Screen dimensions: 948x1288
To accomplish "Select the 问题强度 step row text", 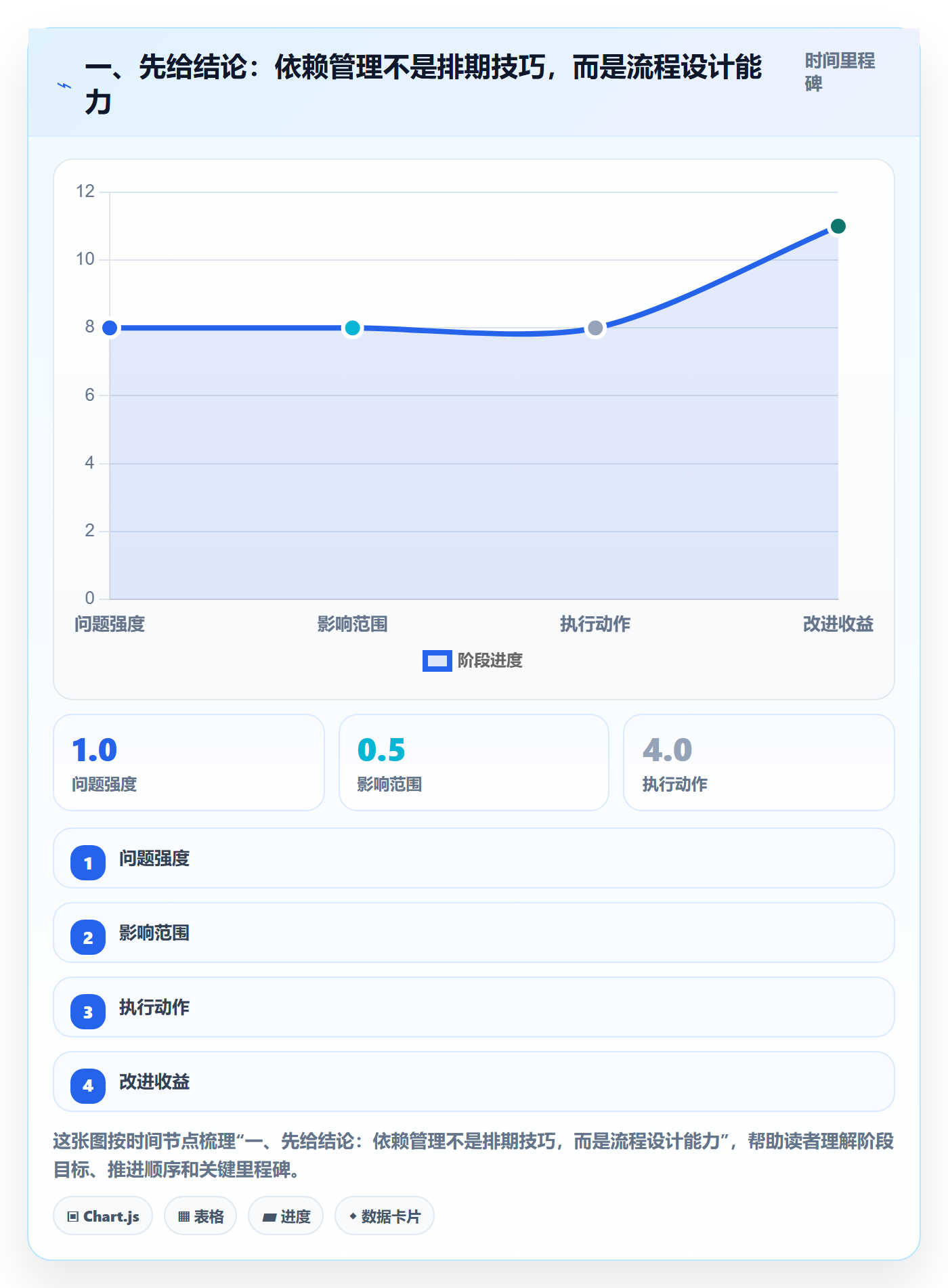I will 154,859.
